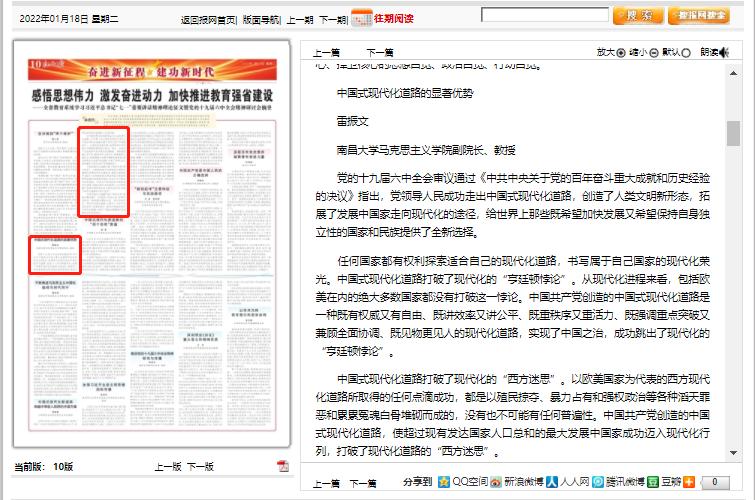755x500 pixels.
Task: Shrink text with the 缩小 button
Action: tap(653, 53)
